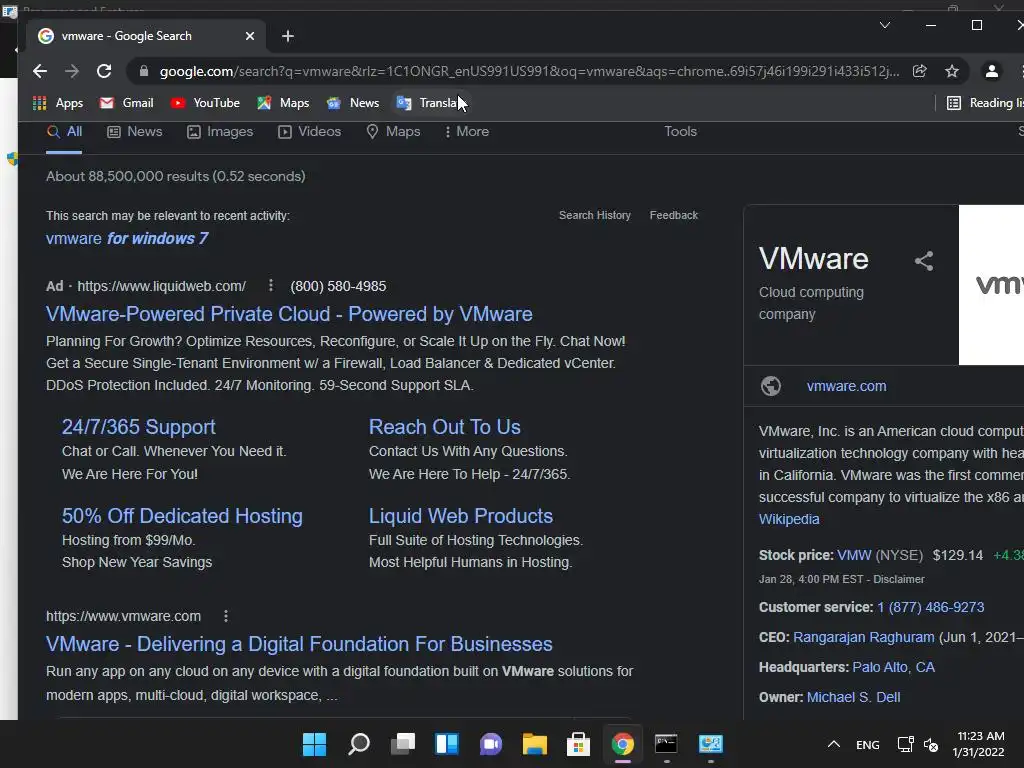Close the vmware Google Search tab
This screenshot has width=1024, height=768.
[x=249, y=36]
